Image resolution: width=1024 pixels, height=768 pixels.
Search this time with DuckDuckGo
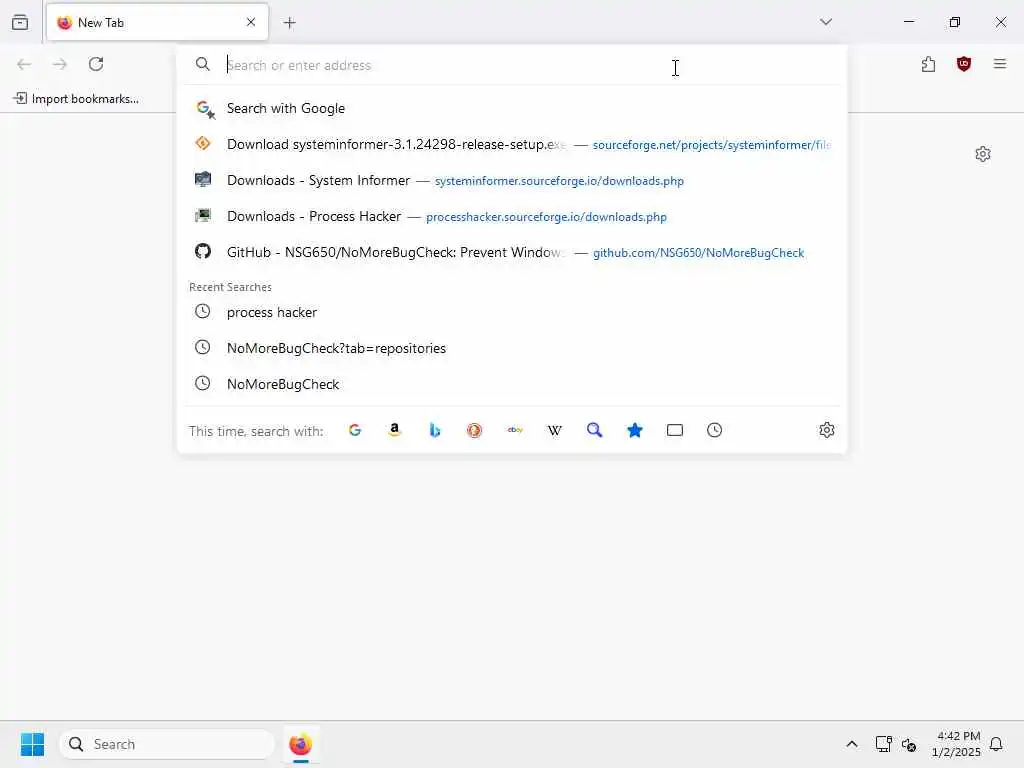[474, 430]
